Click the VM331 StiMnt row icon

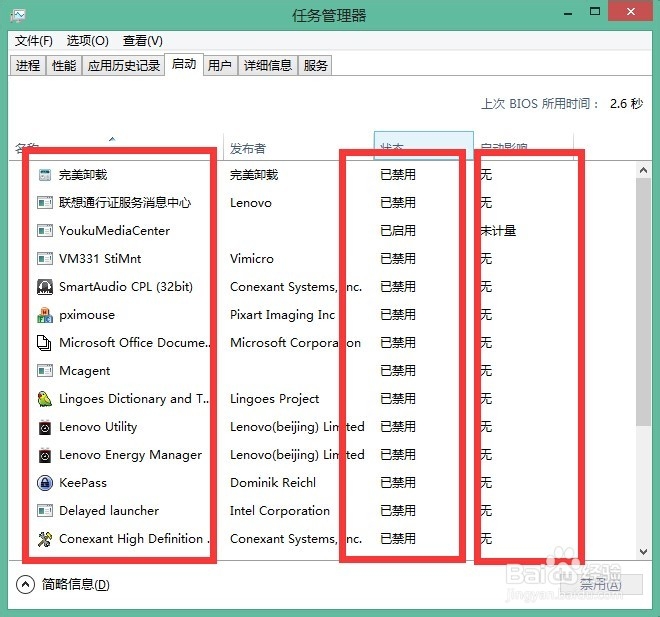click(45, 258)
